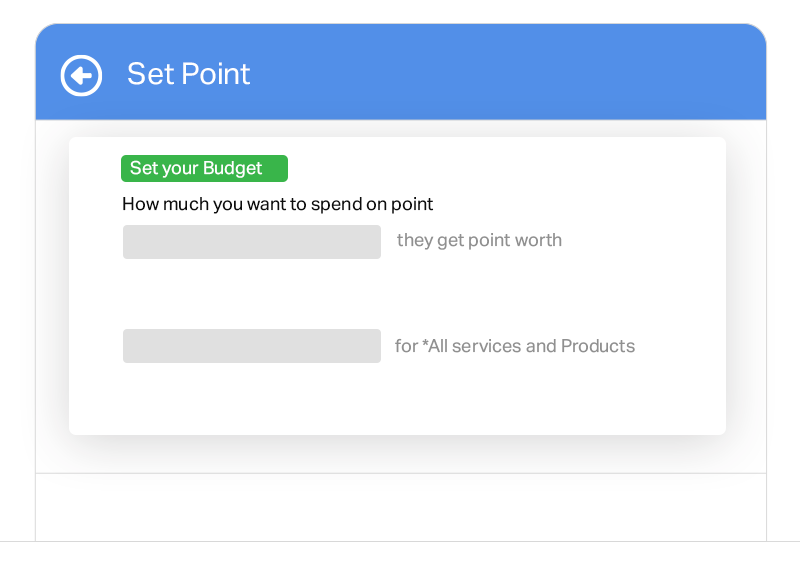This screenshot has height=574, width=800.
Task: Activate the spend amount text box
Action: coord(252,242)
